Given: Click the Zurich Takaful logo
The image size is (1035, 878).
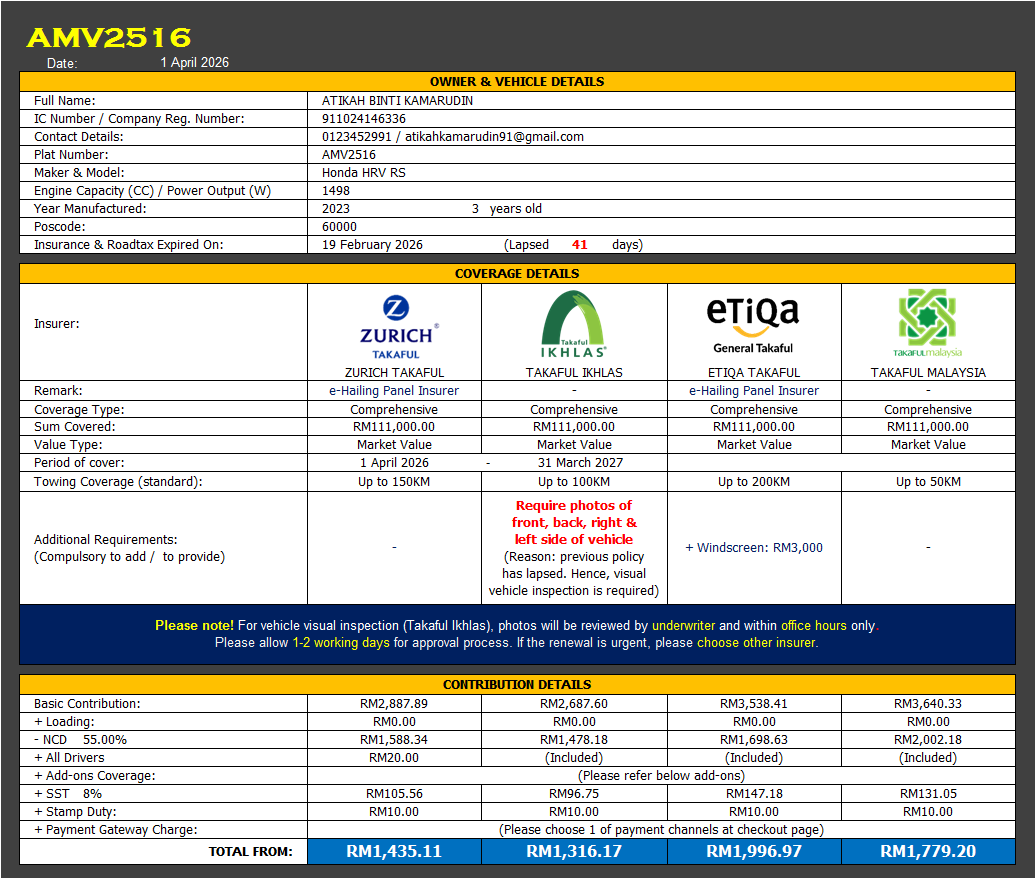Looking at the screenshot, I should [395, 325].
